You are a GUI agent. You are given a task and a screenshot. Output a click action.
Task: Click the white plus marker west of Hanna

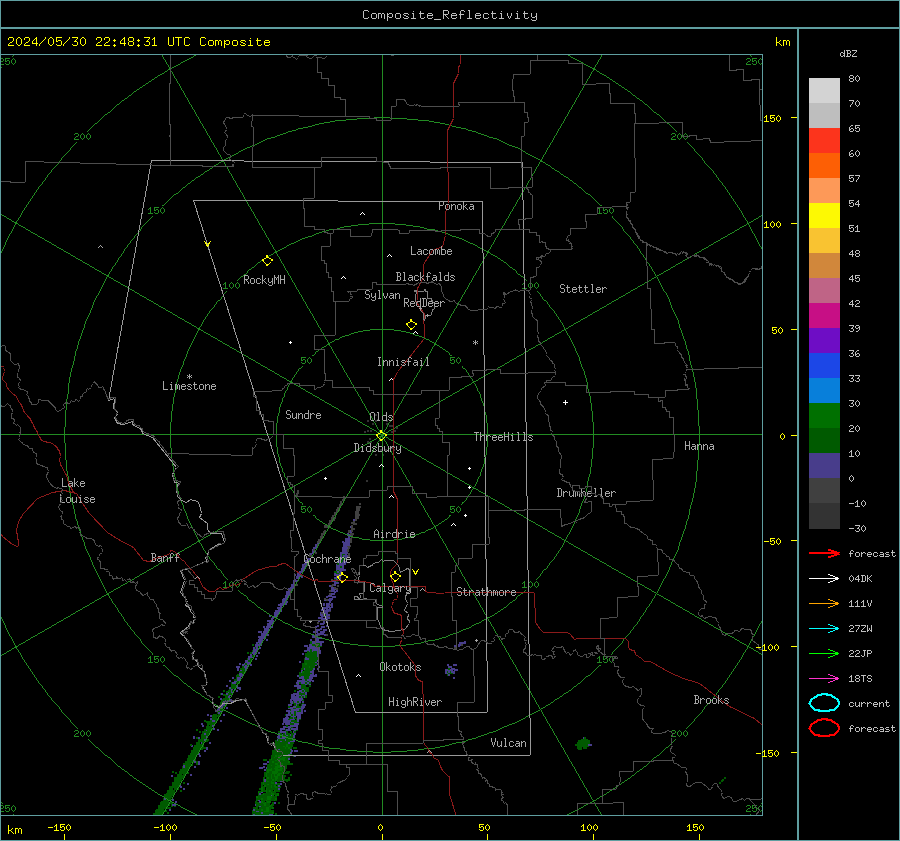click(565, 402)
